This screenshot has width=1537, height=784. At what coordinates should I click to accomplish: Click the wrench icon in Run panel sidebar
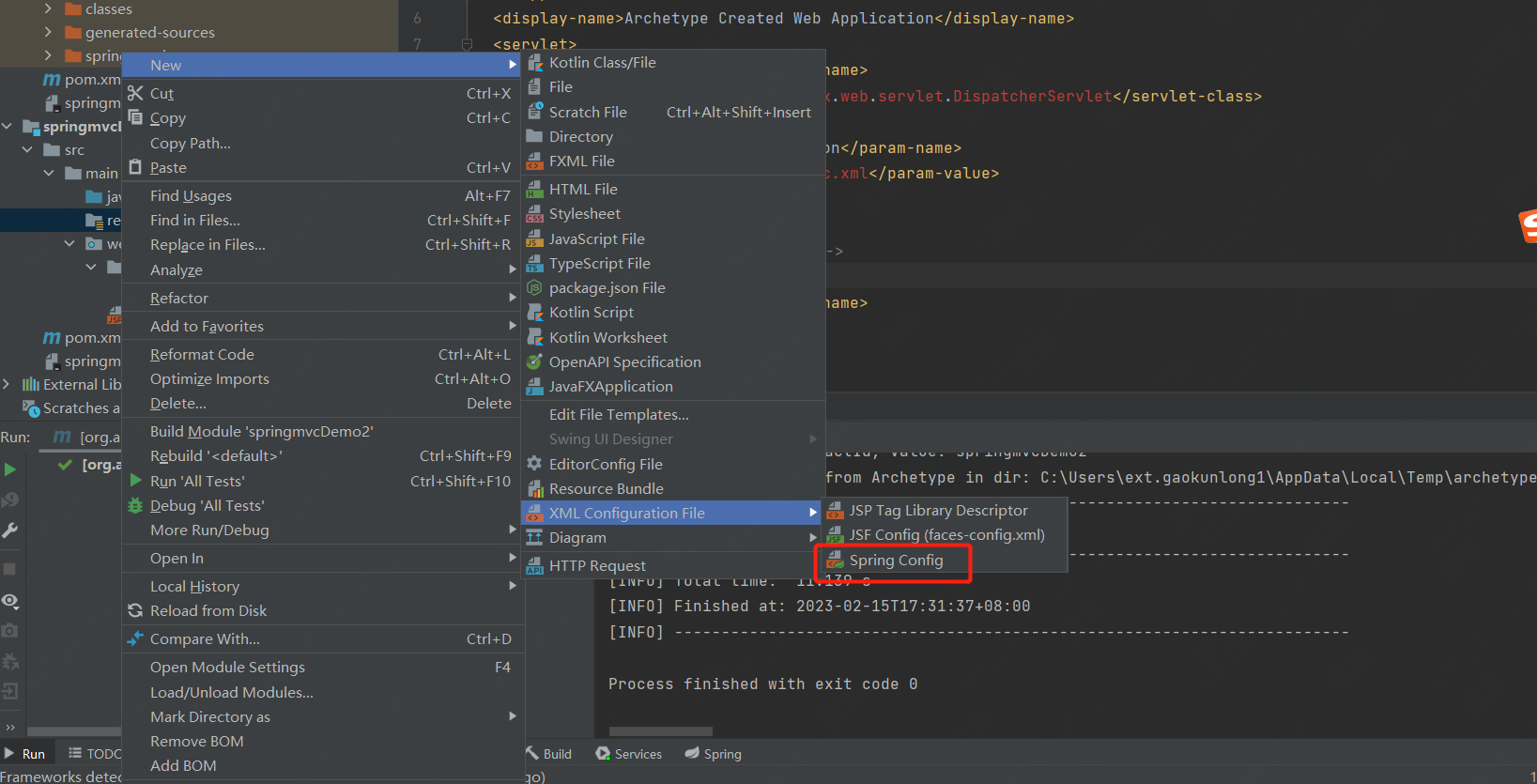[10, 530]
